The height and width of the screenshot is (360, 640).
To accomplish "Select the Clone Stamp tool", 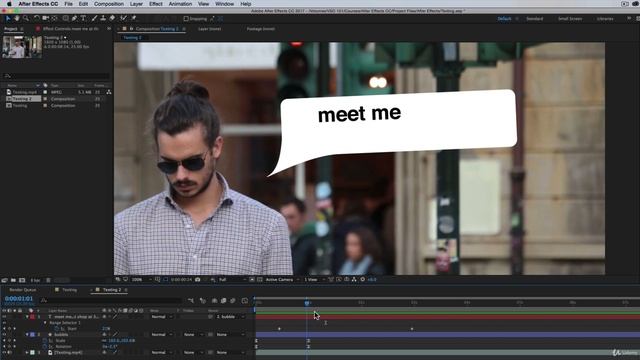I will tap(103, 18).
